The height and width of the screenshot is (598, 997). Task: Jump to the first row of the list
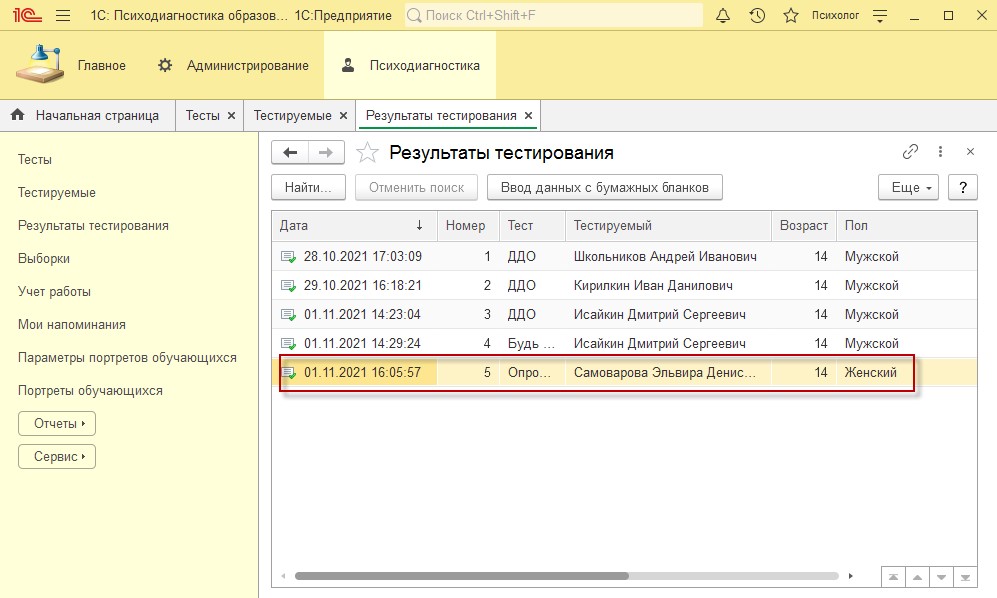pyautogui.click(x=893, y=577)
